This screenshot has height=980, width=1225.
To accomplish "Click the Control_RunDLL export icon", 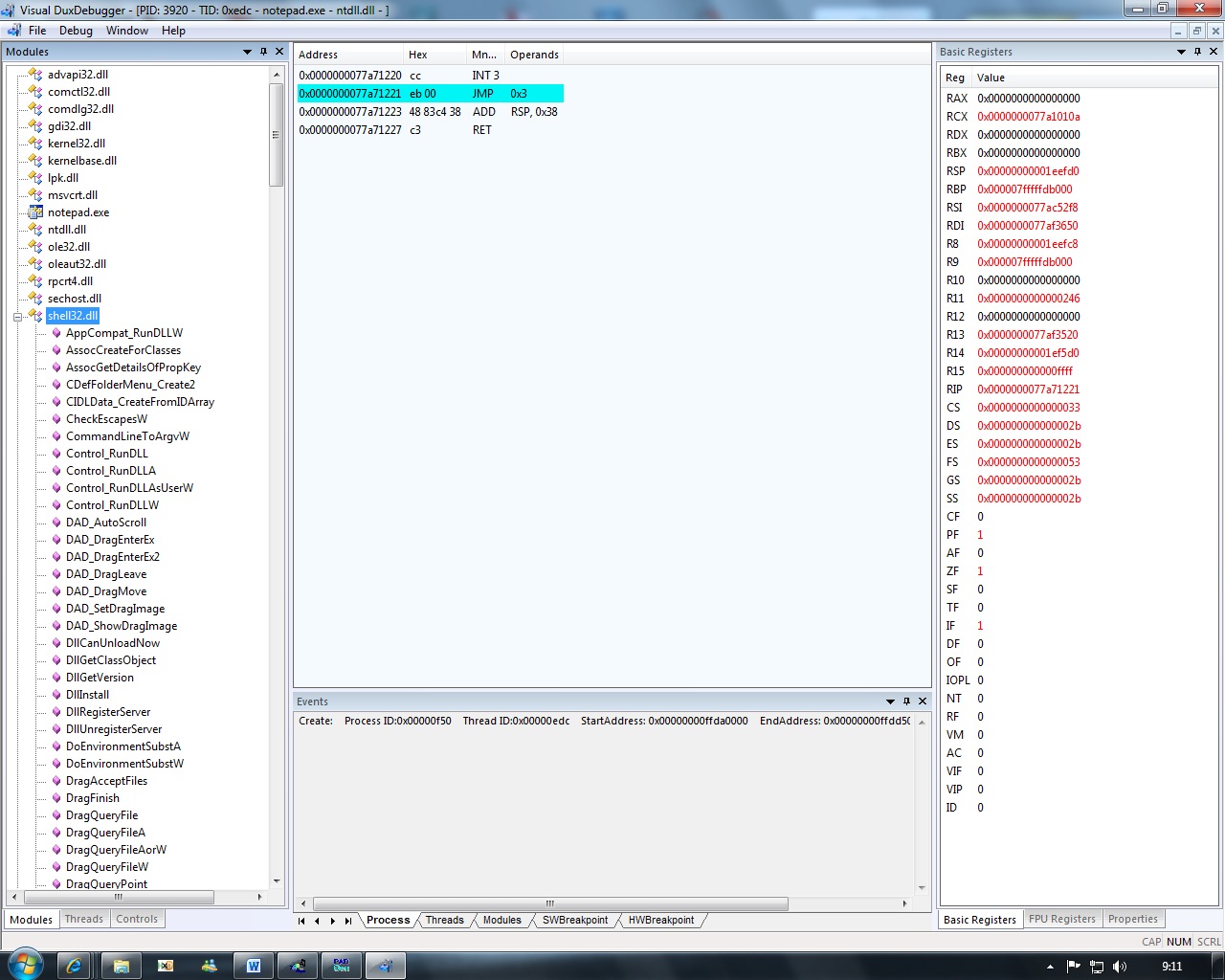I will [x=56, y=454].
